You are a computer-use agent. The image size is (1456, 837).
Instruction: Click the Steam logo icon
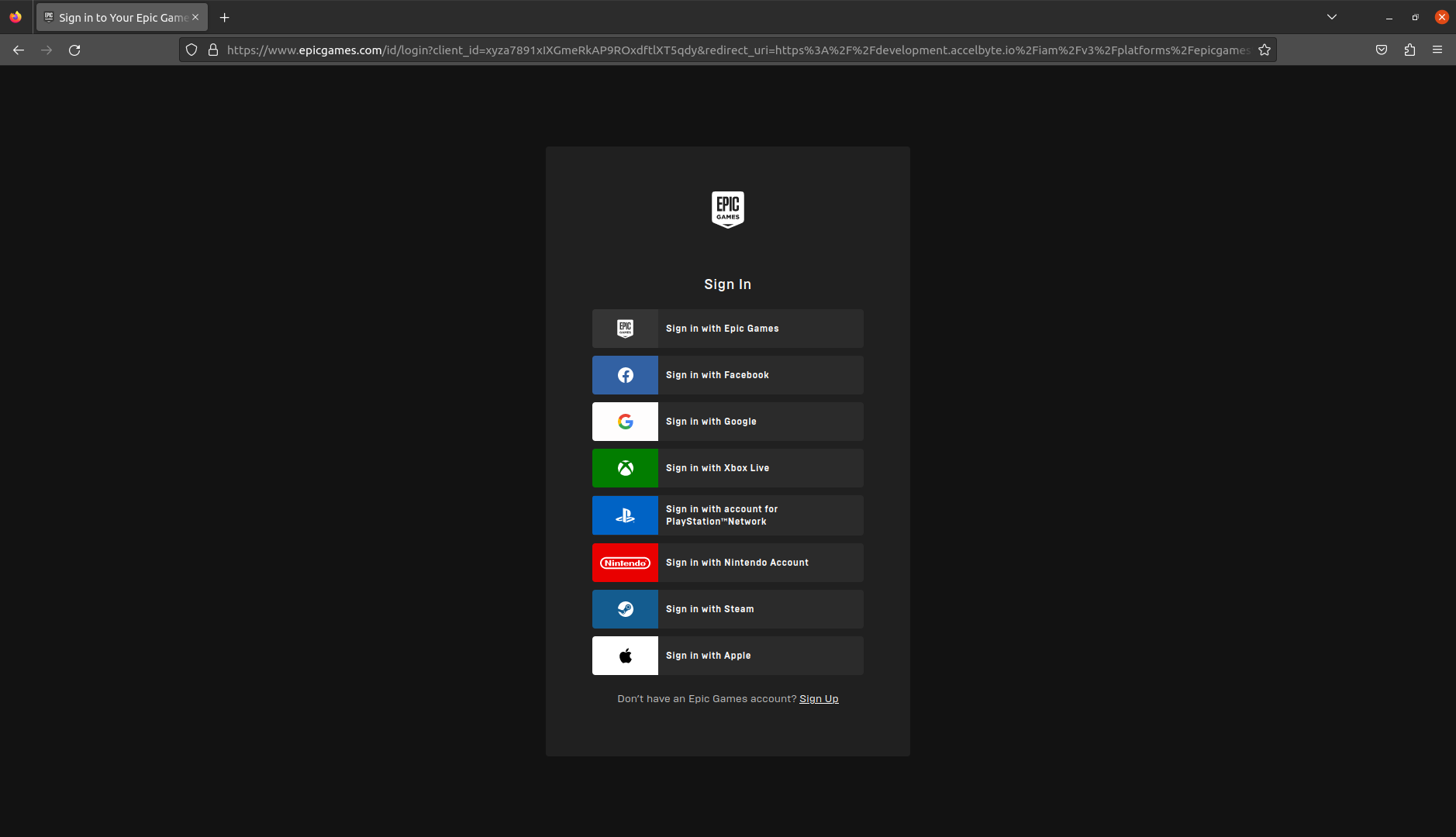coord(625,609)
